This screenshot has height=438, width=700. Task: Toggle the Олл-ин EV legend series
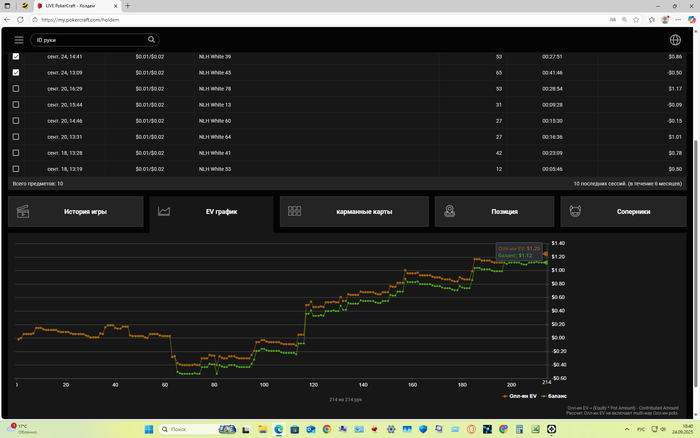coord(519,396)
